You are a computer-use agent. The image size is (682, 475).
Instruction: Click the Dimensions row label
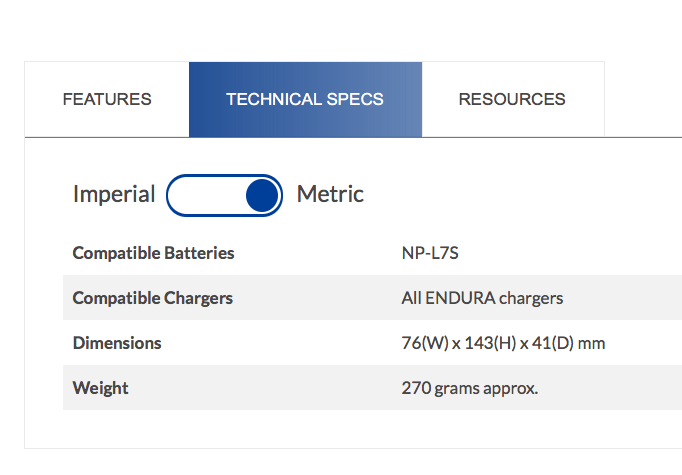click(117, 343)
